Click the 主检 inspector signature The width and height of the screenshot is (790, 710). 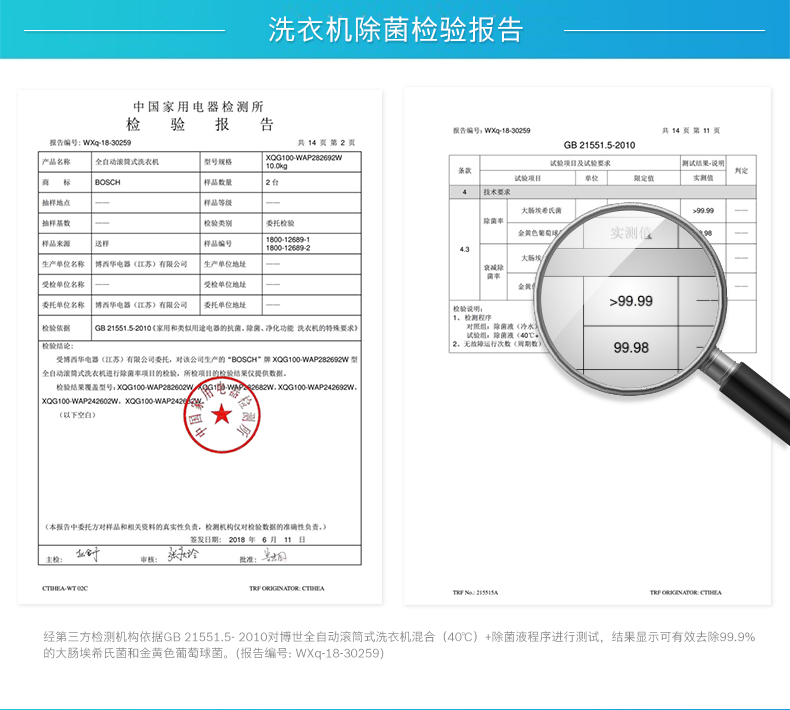click(x=88, y=555)
